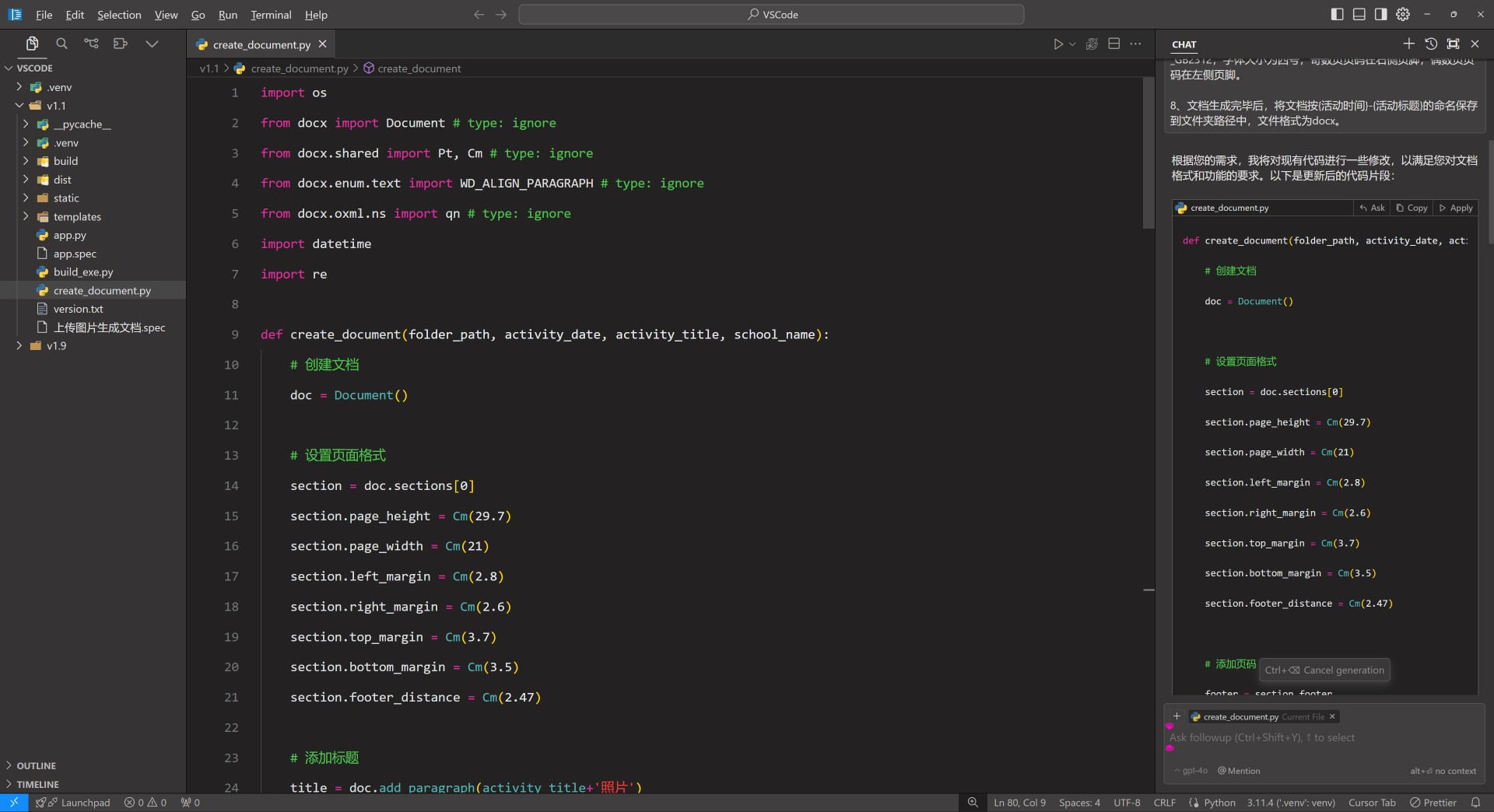
Task: Open the Terminal menu
Action: pos(270,15)
